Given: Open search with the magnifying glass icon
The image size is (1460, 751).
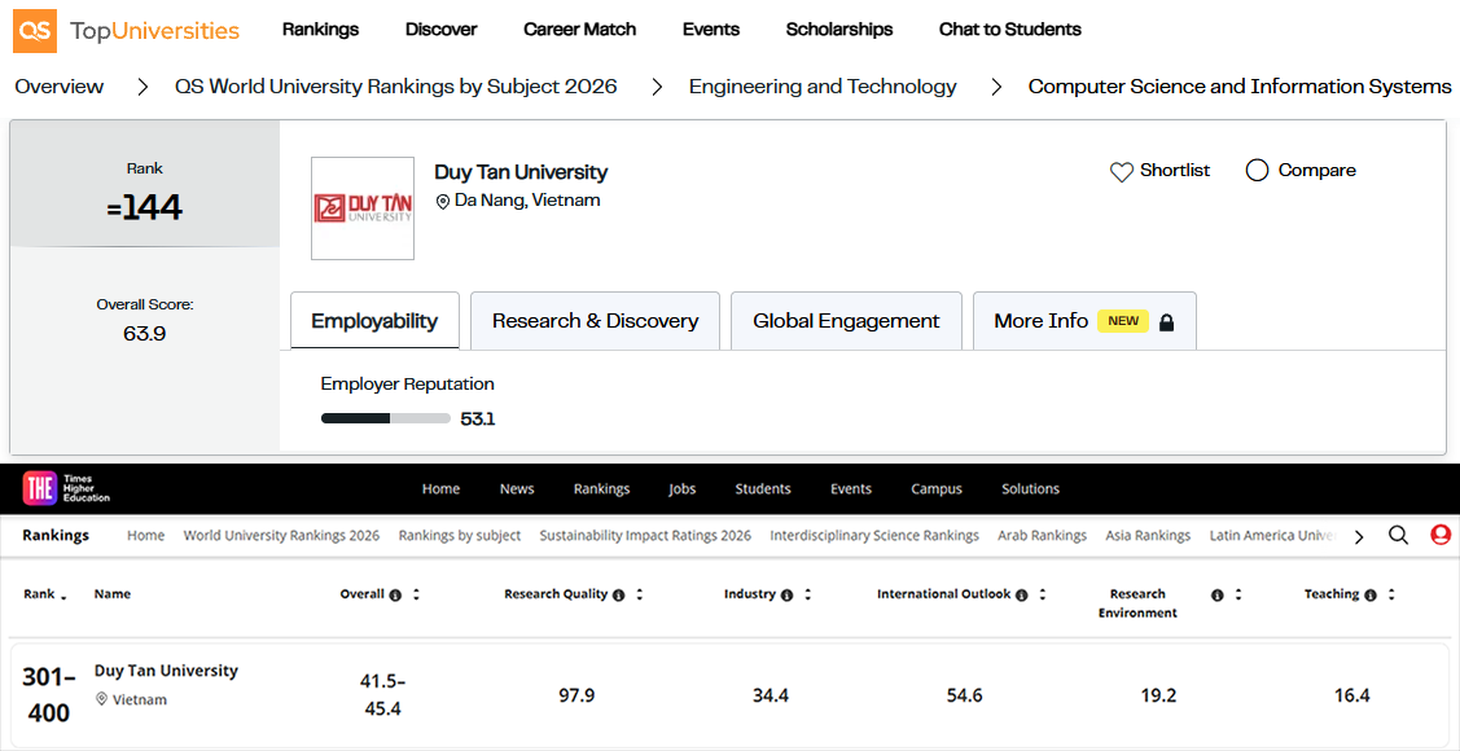Looking at the screenshot, I should pos(1398,536).
